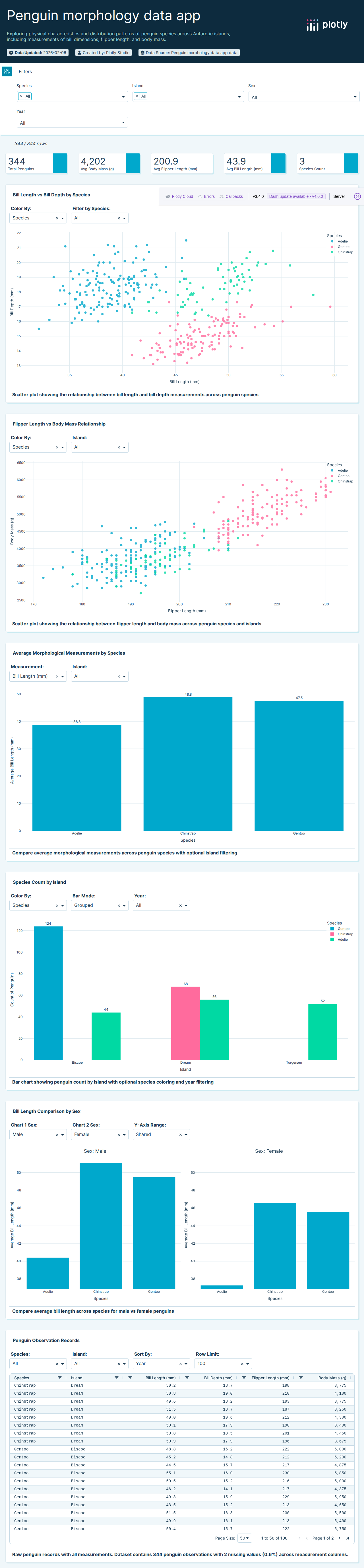This screenshot has height=1568, width=364.
Task: Toggle Gentoo in Species Count legend
Action: (x=340, y=929)
